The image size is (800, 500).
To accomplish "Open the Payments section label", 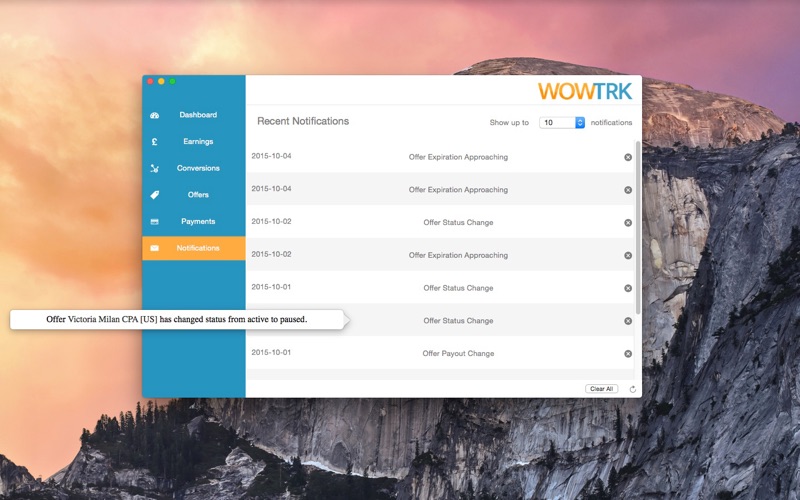I will 198,222.
